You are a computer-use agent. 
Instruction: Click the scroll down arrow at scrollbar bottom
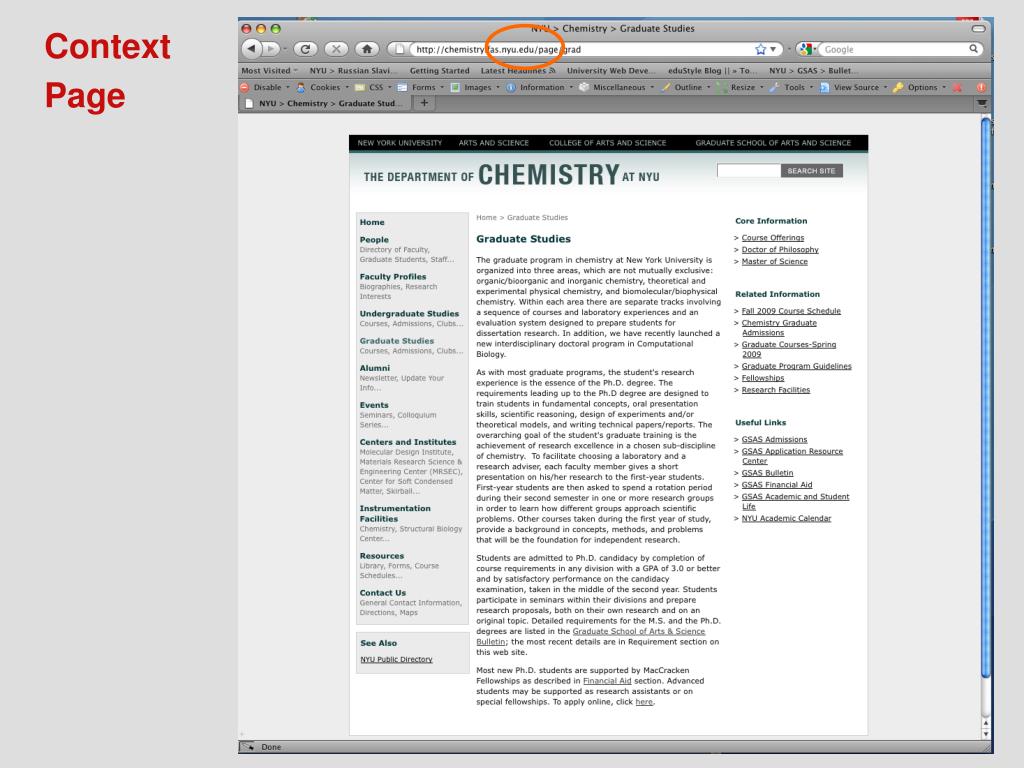[x=986, y=733]
